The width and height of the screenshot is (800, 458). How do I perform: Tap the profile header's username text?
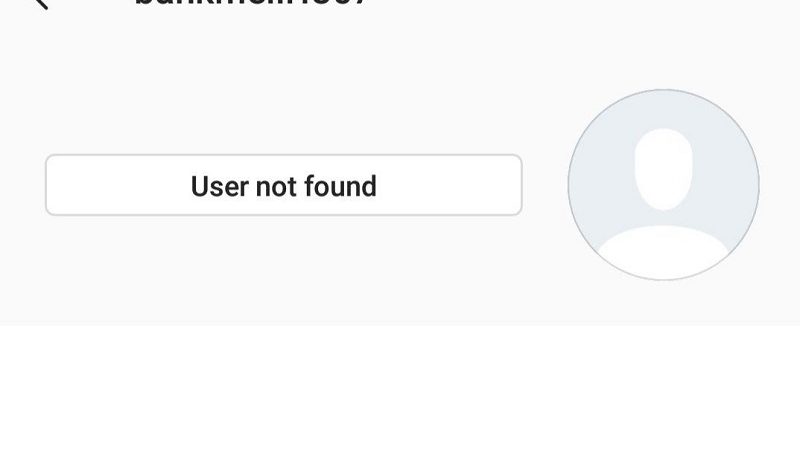(250, 3)
